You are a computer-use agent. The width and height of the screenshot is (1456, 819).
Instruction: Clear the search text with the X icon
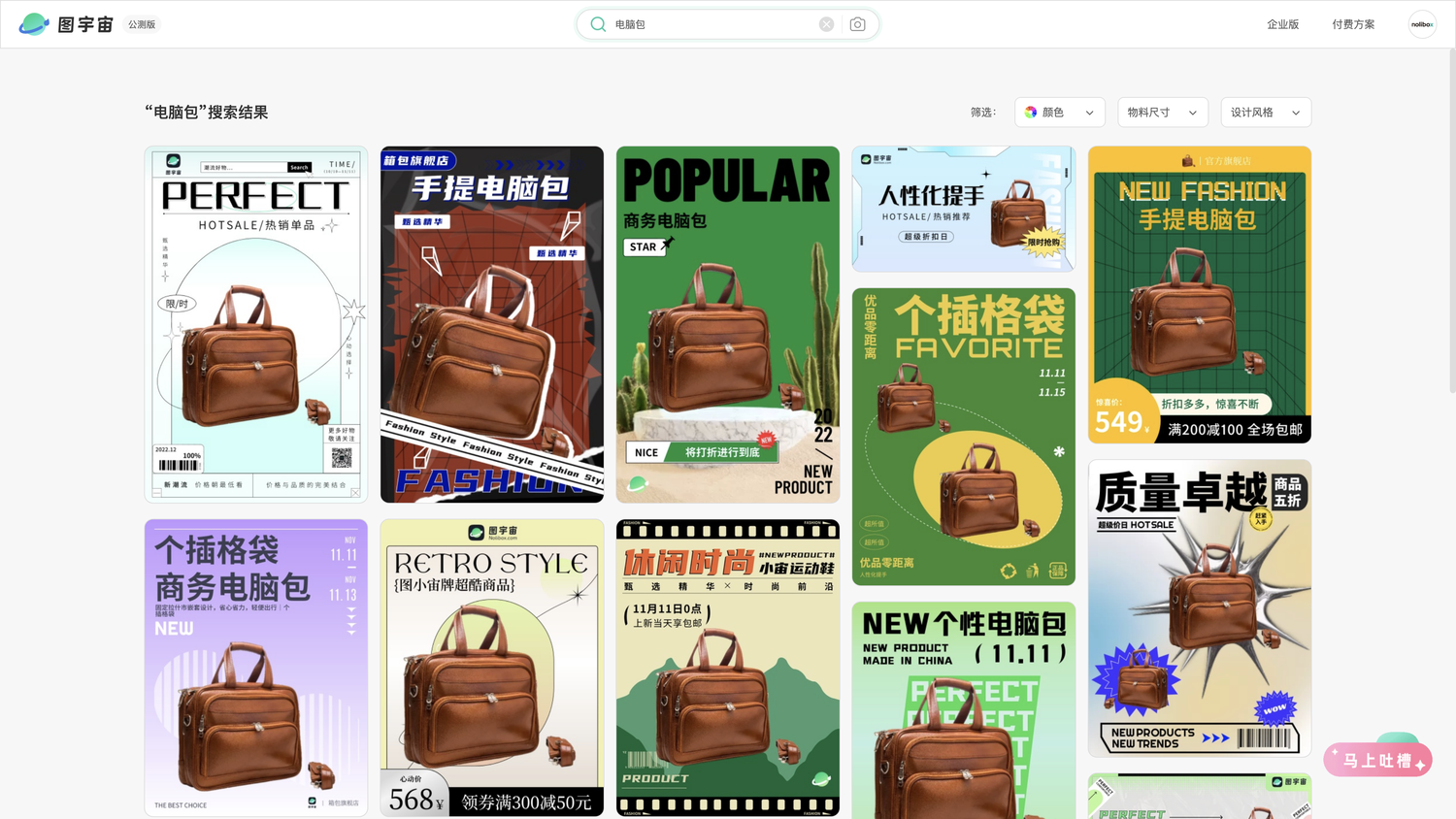click(x=826, y=24)
